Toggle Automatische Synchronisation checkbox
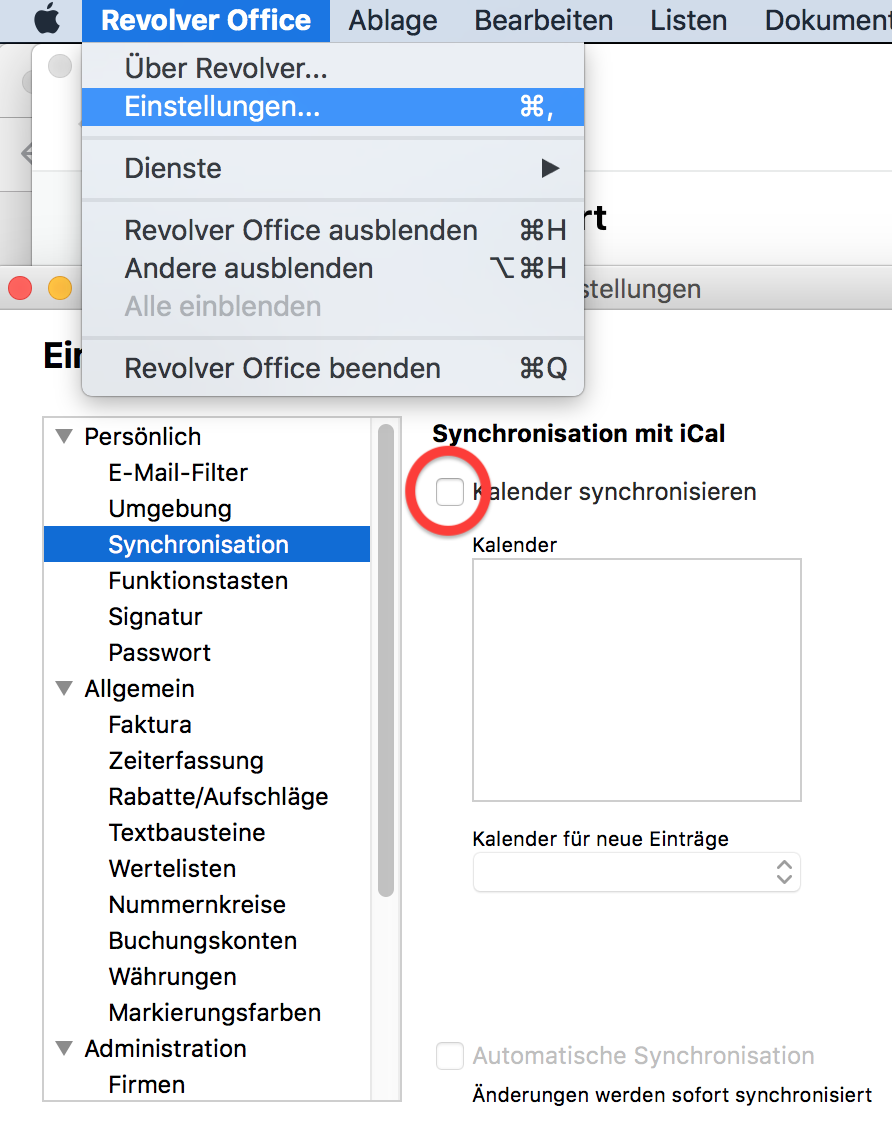Screen dimensions: 892x1124 click(x=450, y=1056)
